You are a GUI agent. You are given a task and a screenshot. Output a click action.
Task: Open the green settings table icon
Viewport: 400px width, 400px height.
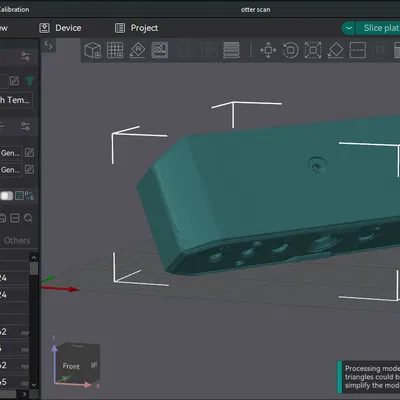(x=19, y=196)
